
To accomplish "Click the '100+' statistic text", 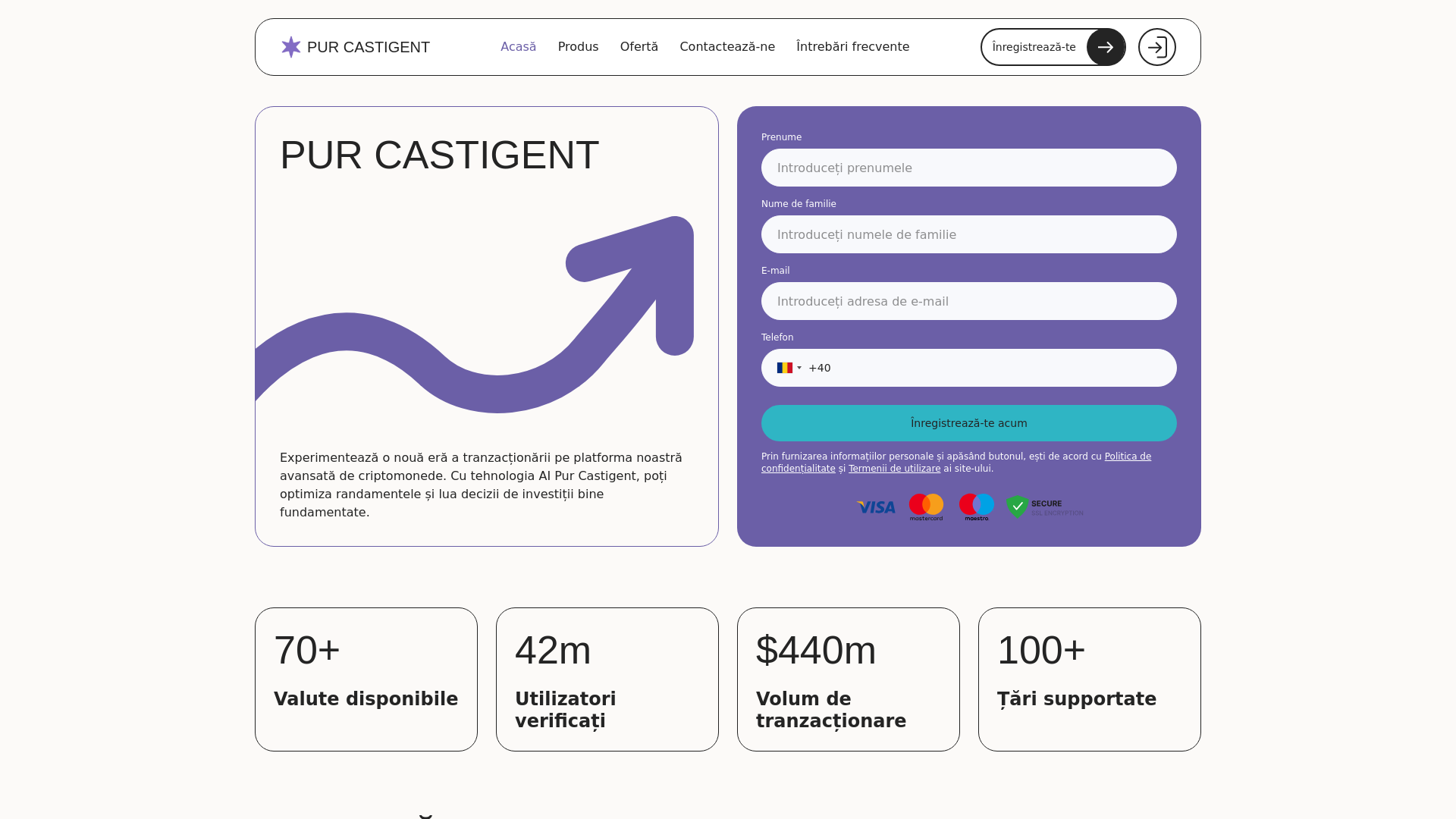I will [1041, 651].
